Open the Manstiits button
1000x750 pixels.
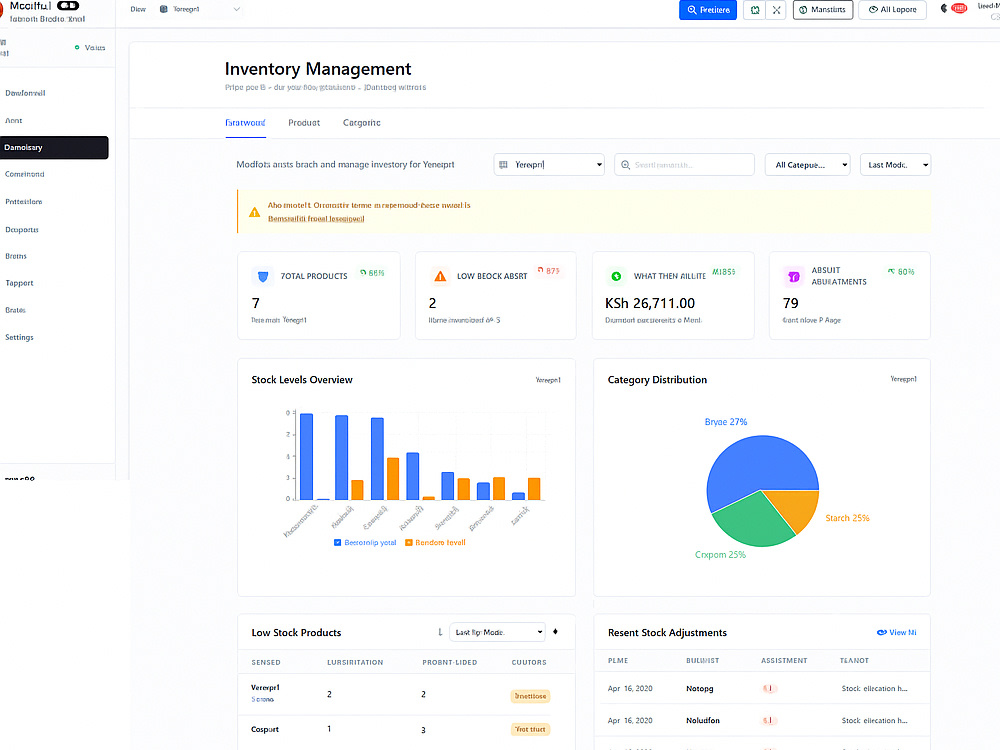(823, 10)
